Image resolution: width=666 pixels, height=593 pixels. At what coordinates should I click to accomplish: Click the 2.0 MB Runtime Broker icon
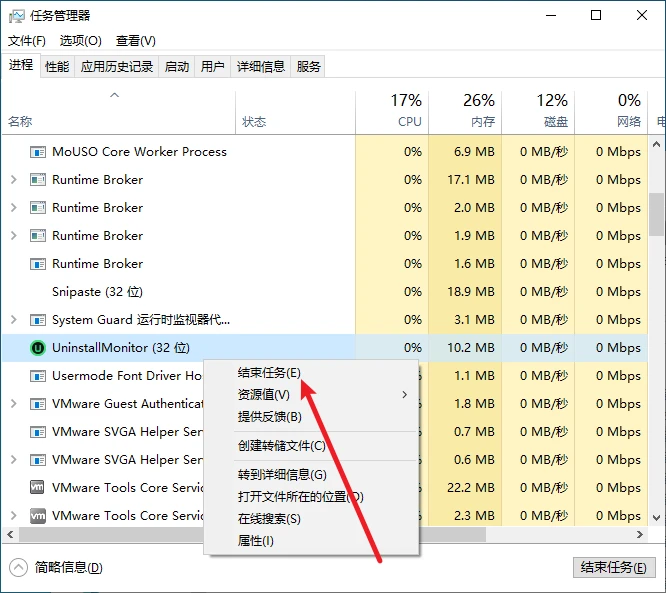(x=38, y=208)
